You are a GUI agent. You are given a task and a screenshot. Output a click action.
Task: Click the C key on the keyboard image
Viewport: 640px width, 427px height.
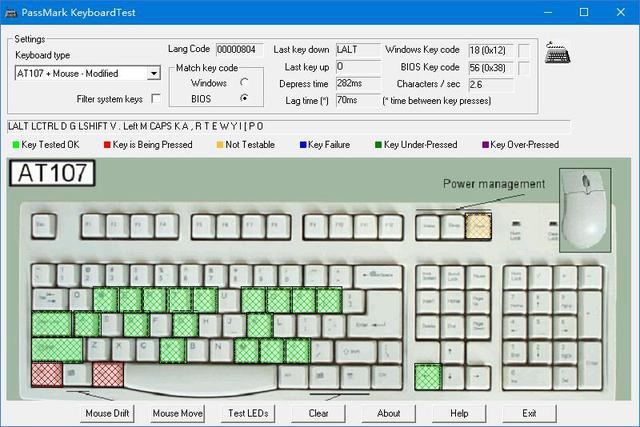147,350
